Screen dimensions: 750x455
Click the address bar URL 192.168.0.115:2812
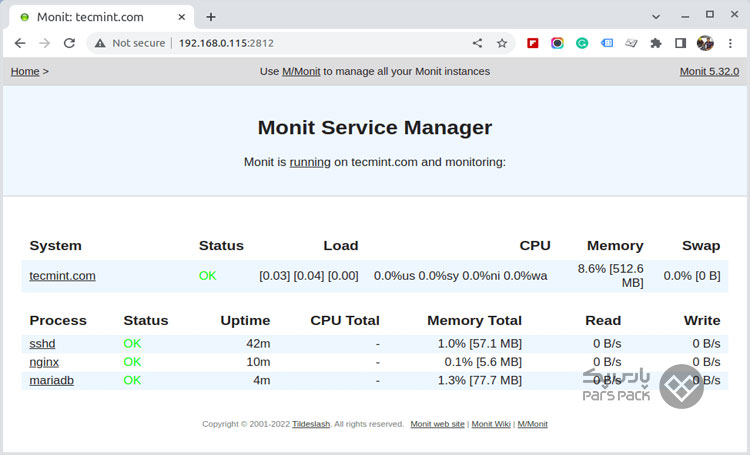[x=226, y=43]
